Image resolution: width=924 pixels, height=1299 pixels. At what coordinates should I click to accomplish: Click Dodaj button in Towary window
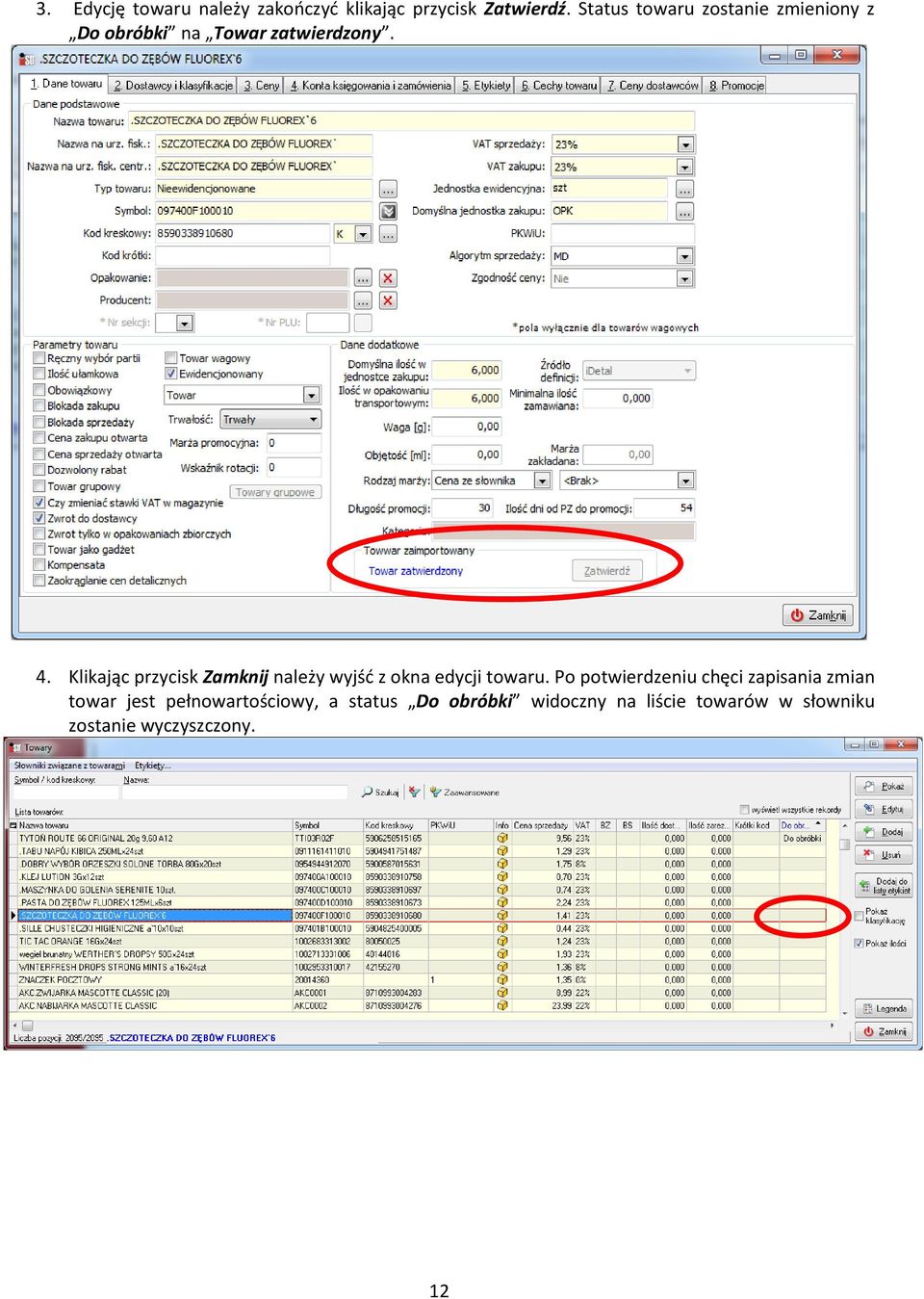click(884, 832)
